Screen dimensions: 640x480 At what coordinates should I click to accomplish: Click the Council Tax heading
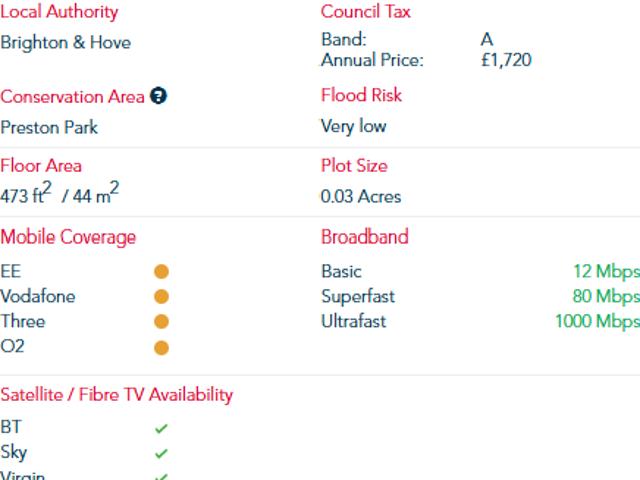pos(365,11)
